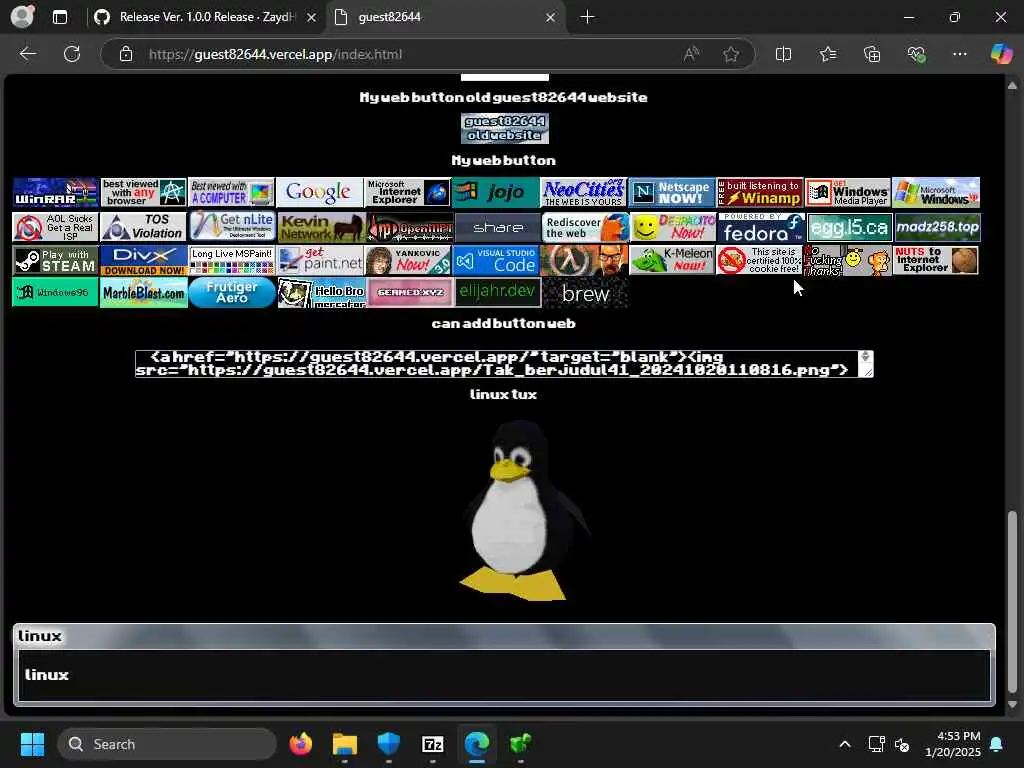This screenshot has width=1024, height=768.
Task: Go back to the previous page
Action: pyautogui.click(x=27, y=54)
